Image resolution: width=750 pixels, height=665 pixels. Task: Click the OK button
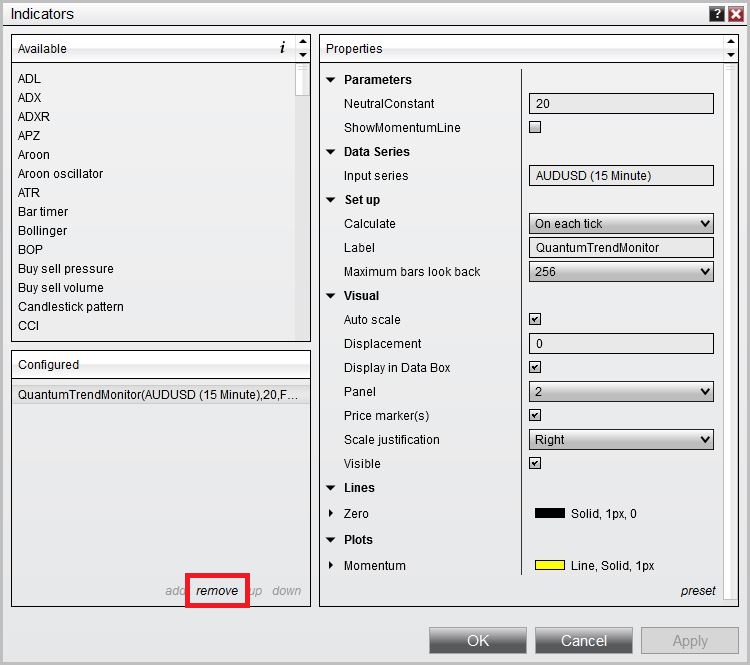tap(477, 640)
